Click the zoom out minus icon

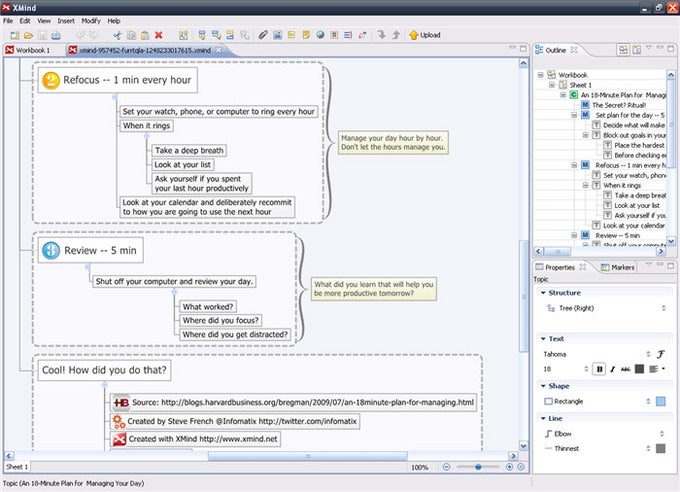[446, 467]
